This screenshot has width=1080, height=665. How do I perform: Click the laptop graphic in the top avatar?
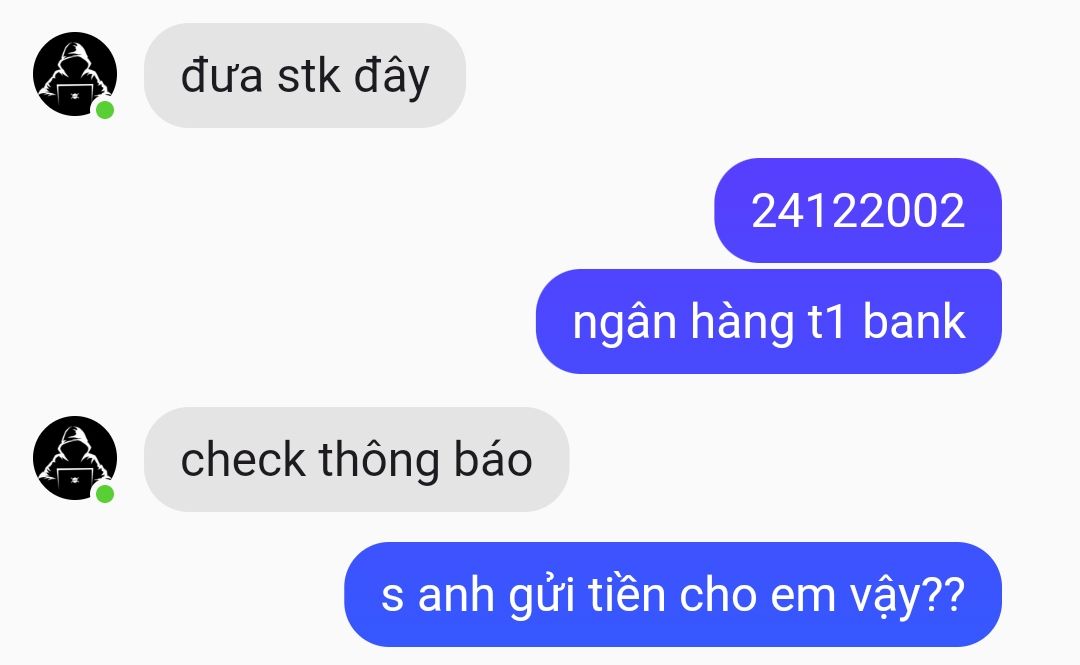(74, 96)
